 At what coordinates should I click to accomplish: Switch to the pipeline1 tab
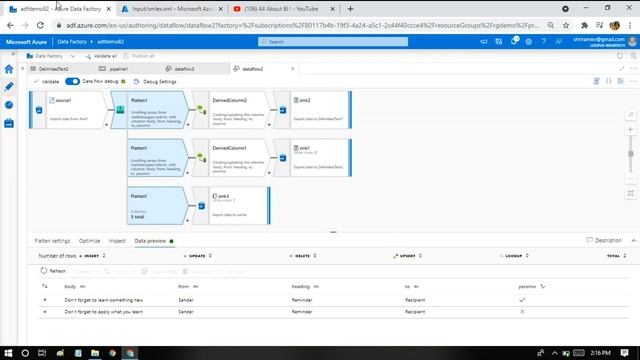pos(114,69)
